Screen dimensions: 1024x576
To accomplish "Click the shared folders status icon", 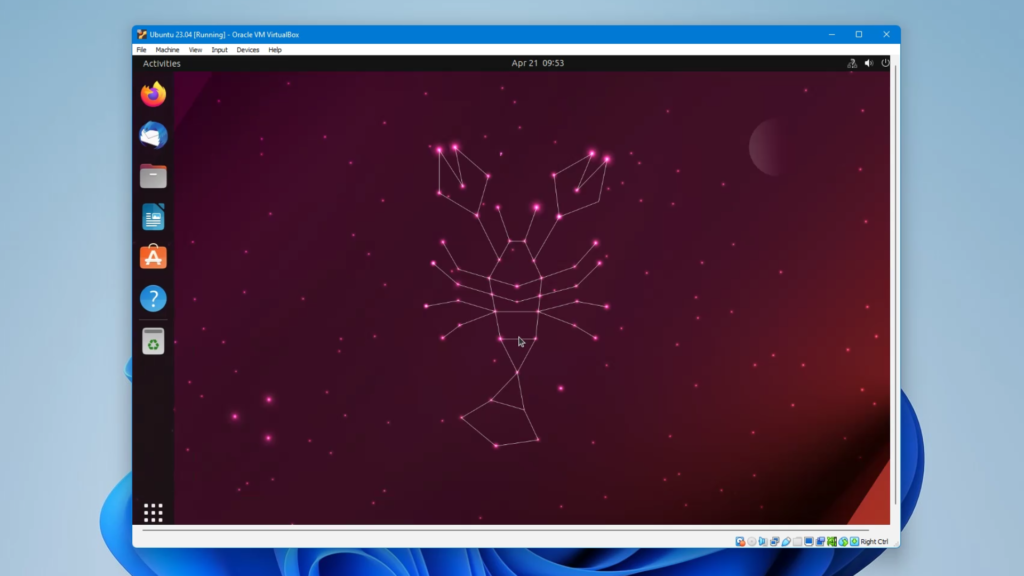I will pyautogui.click(x=797, y=541).
